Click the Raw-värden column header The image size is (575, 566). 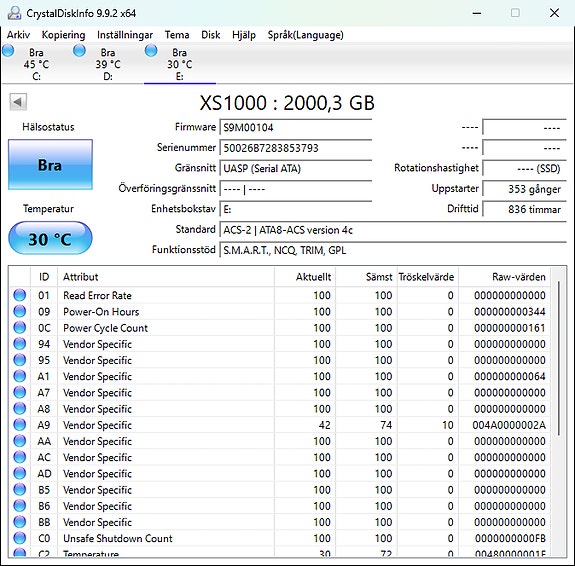tap(504, 277)
